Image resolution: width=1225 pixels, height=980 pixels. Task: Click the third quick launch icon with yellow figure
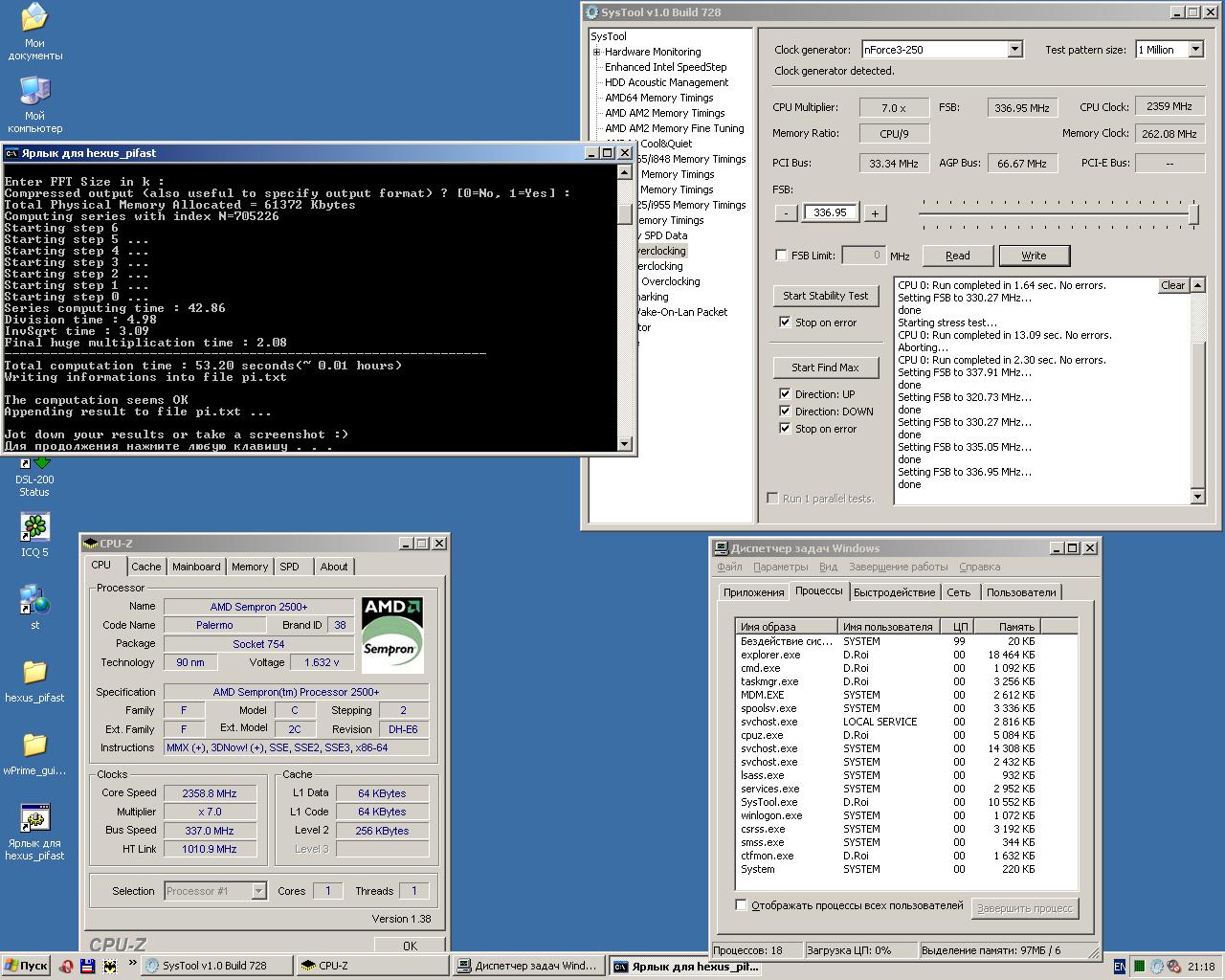(x=111, y=966)
